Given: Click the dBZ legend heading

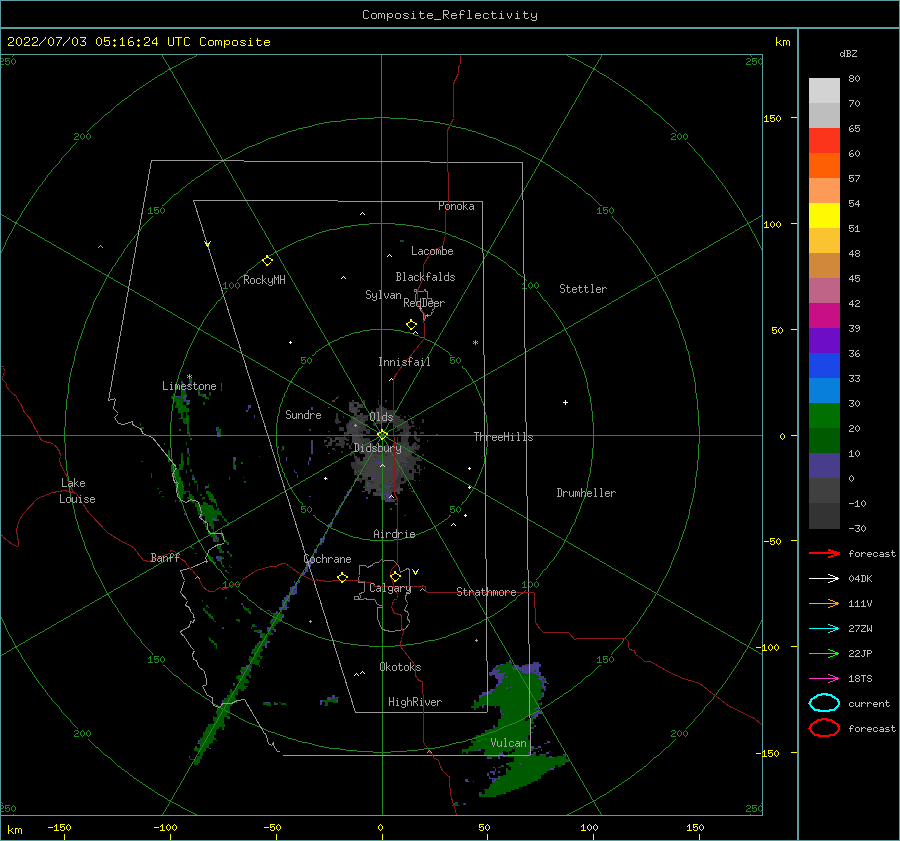Looking at the screenshot, I should [848, 53].
